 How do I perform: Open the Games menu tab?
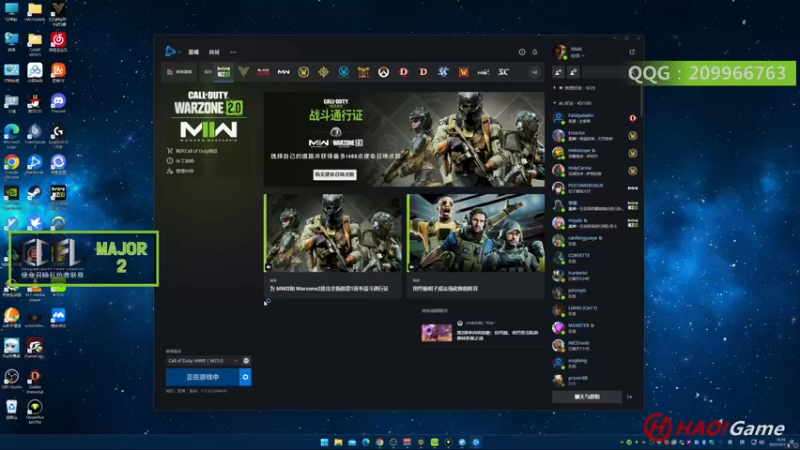pos(193,52)
